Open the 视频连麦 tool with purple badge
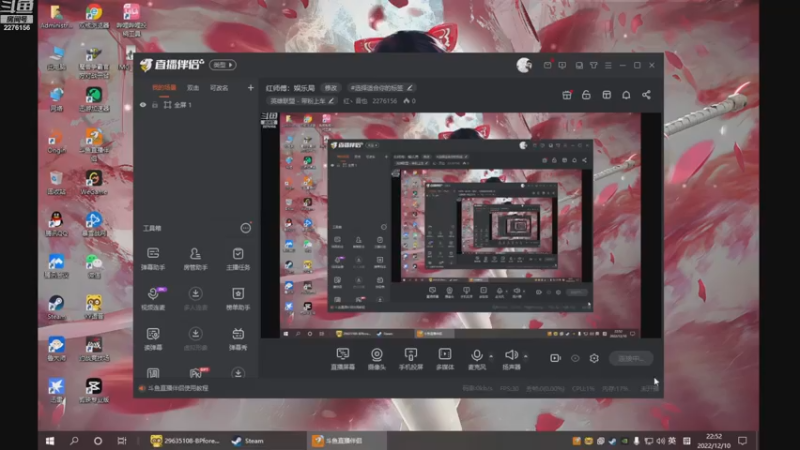Image resolution: width=800 pixels, height=450 pixels. tap(153, 298)
